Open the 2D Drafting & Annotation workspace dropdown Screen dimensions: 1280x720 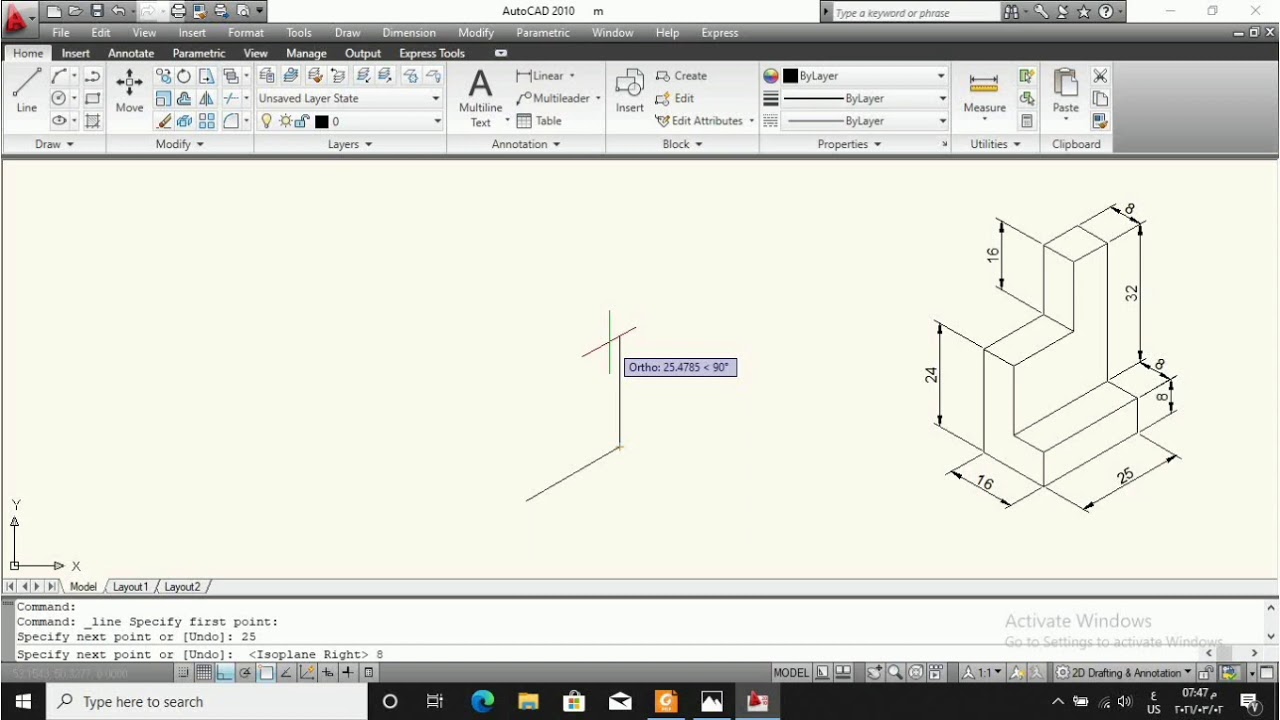(1124, 673)
